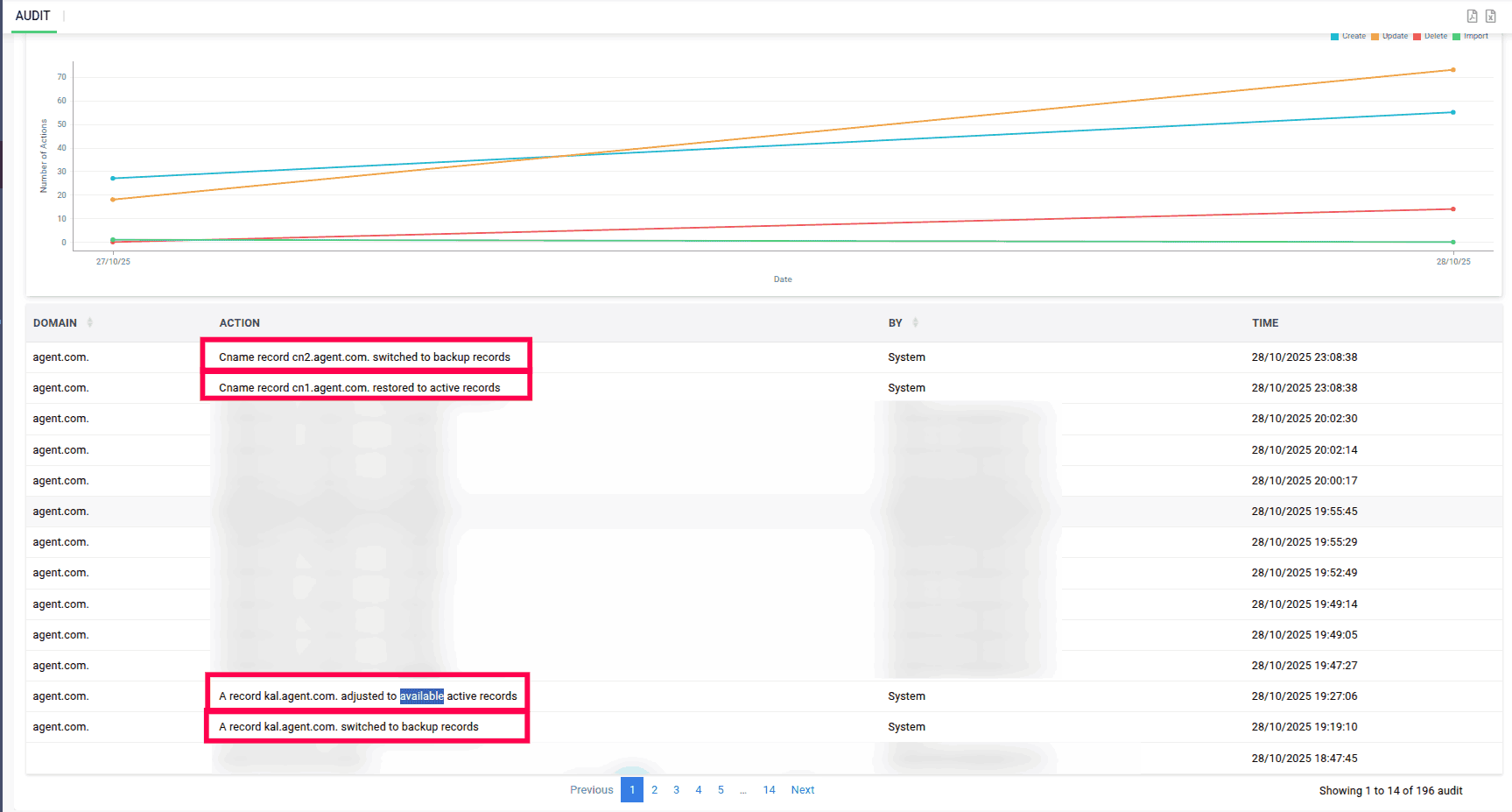Sort table by Domain column arrows
1512x812 pixels.
(89, 323)
